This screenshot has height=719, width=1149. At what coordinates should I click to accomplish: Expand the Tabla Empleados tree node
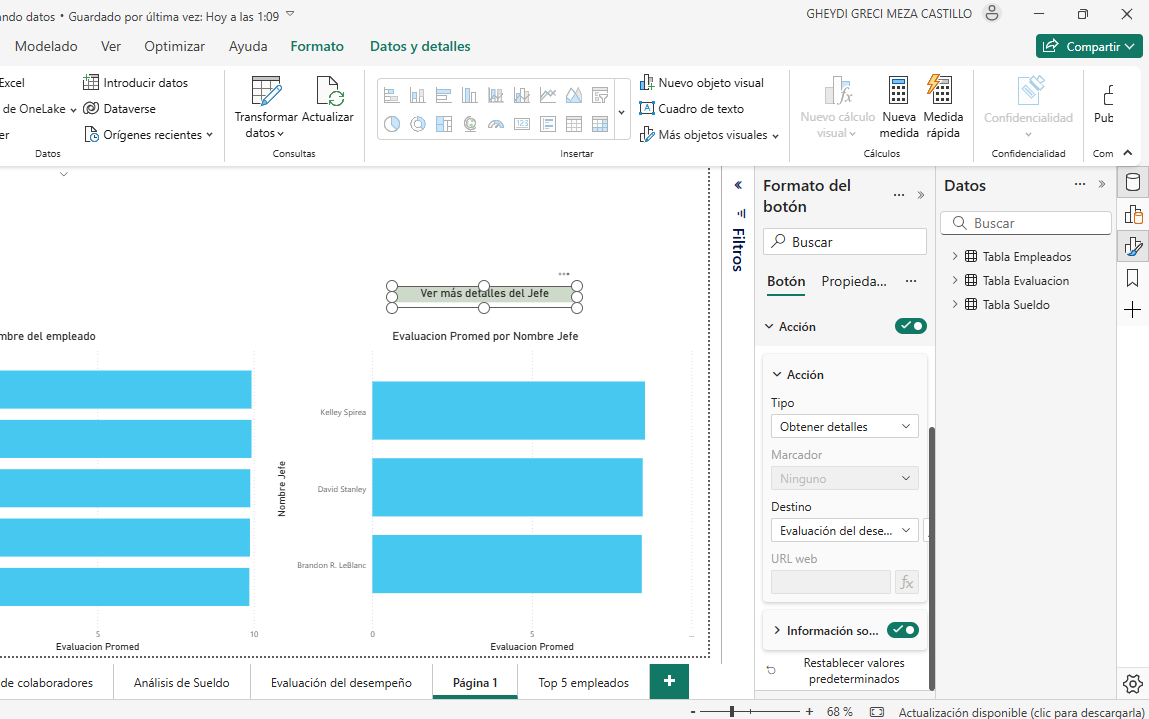955,257
